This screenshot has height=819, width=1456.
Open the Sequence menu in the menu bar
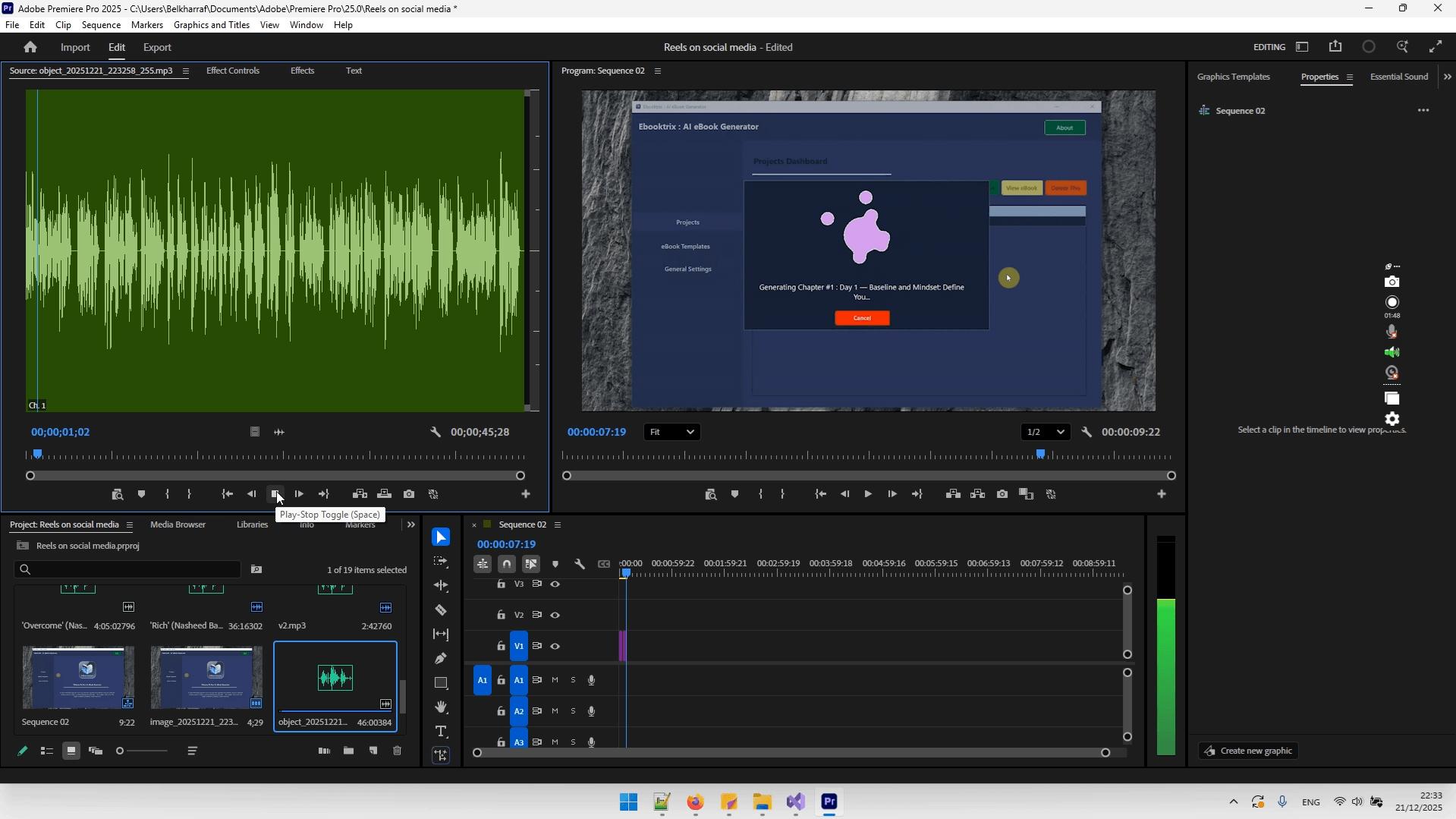(x=100, y=24)
